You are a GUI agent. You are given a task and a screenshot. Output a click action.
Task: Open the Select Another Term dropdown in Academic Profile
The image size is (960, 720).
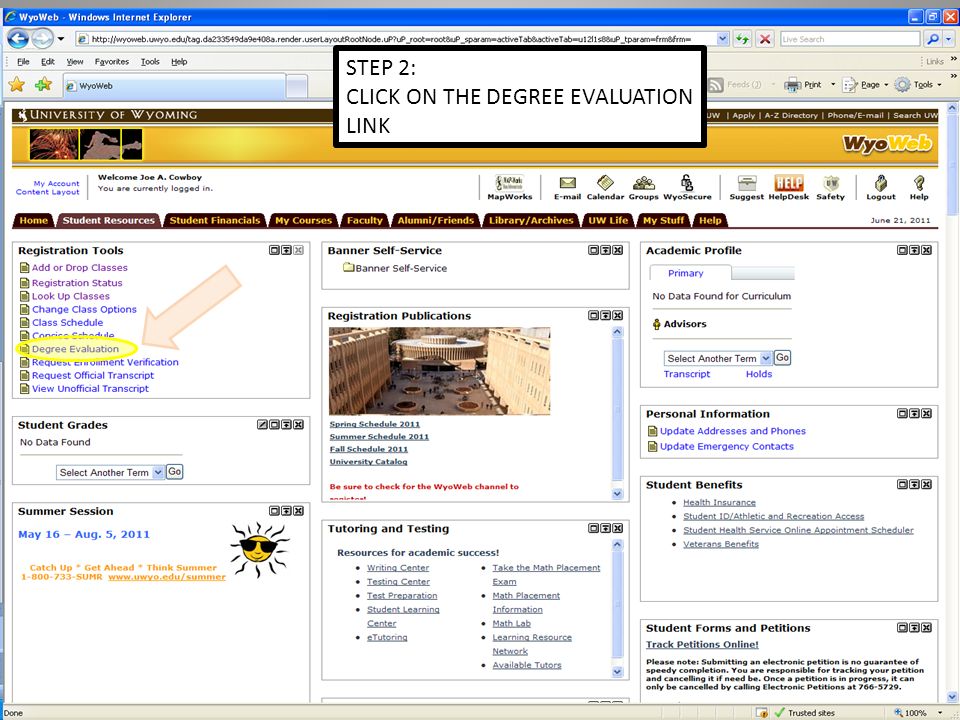coord(766,358)
